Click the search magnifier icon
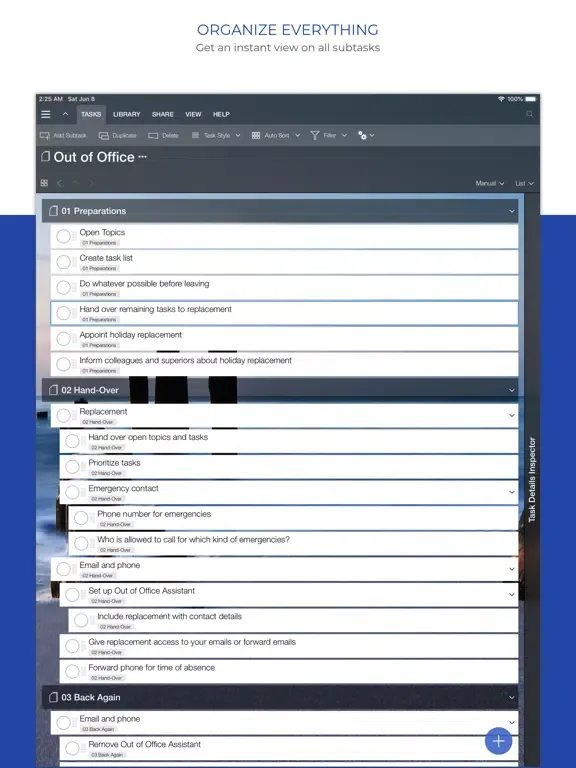Viewport: 576px width, 768px height. pos(529,114)
